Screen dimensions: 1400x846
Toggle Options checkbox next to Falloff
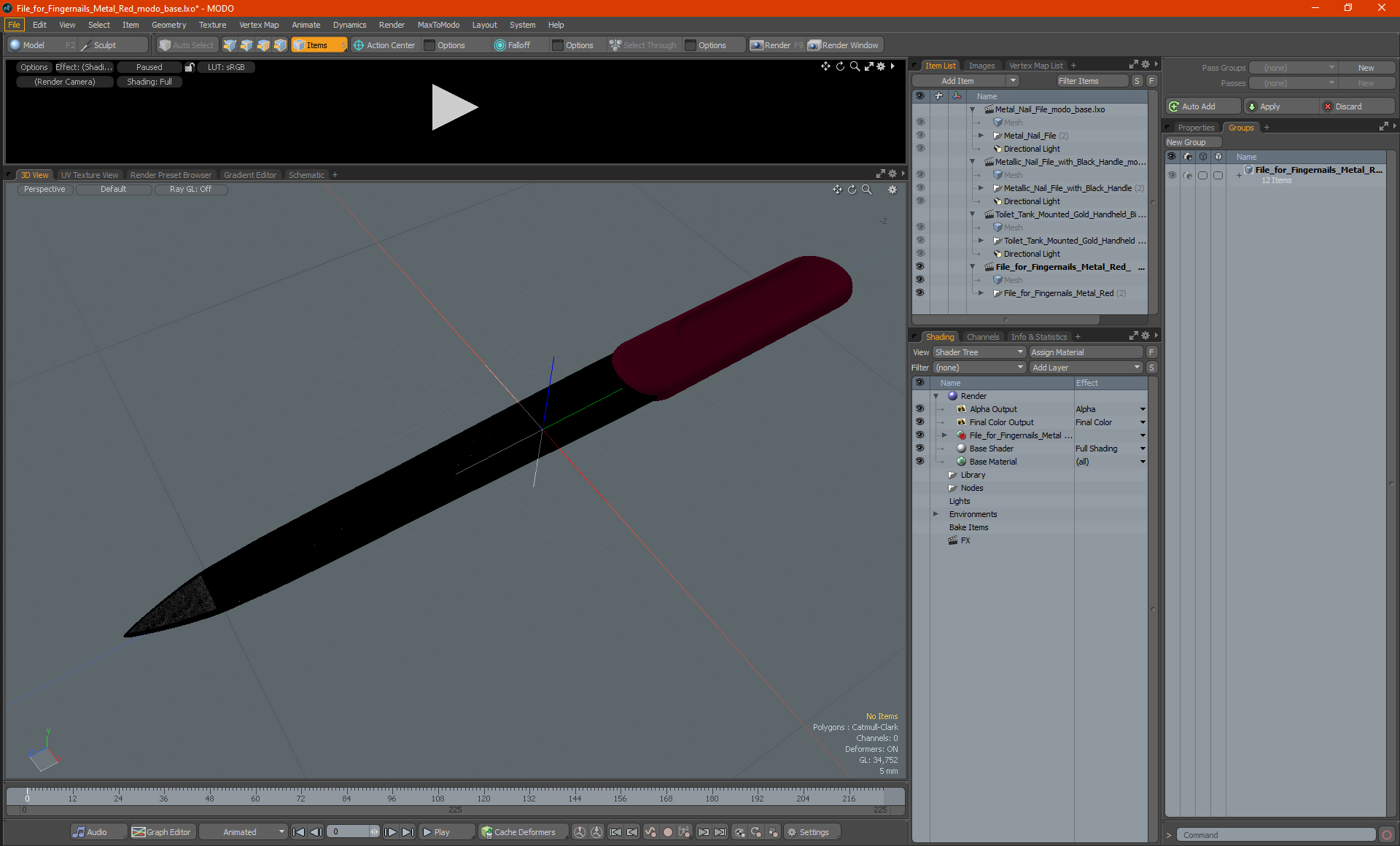tap(558, 45)
